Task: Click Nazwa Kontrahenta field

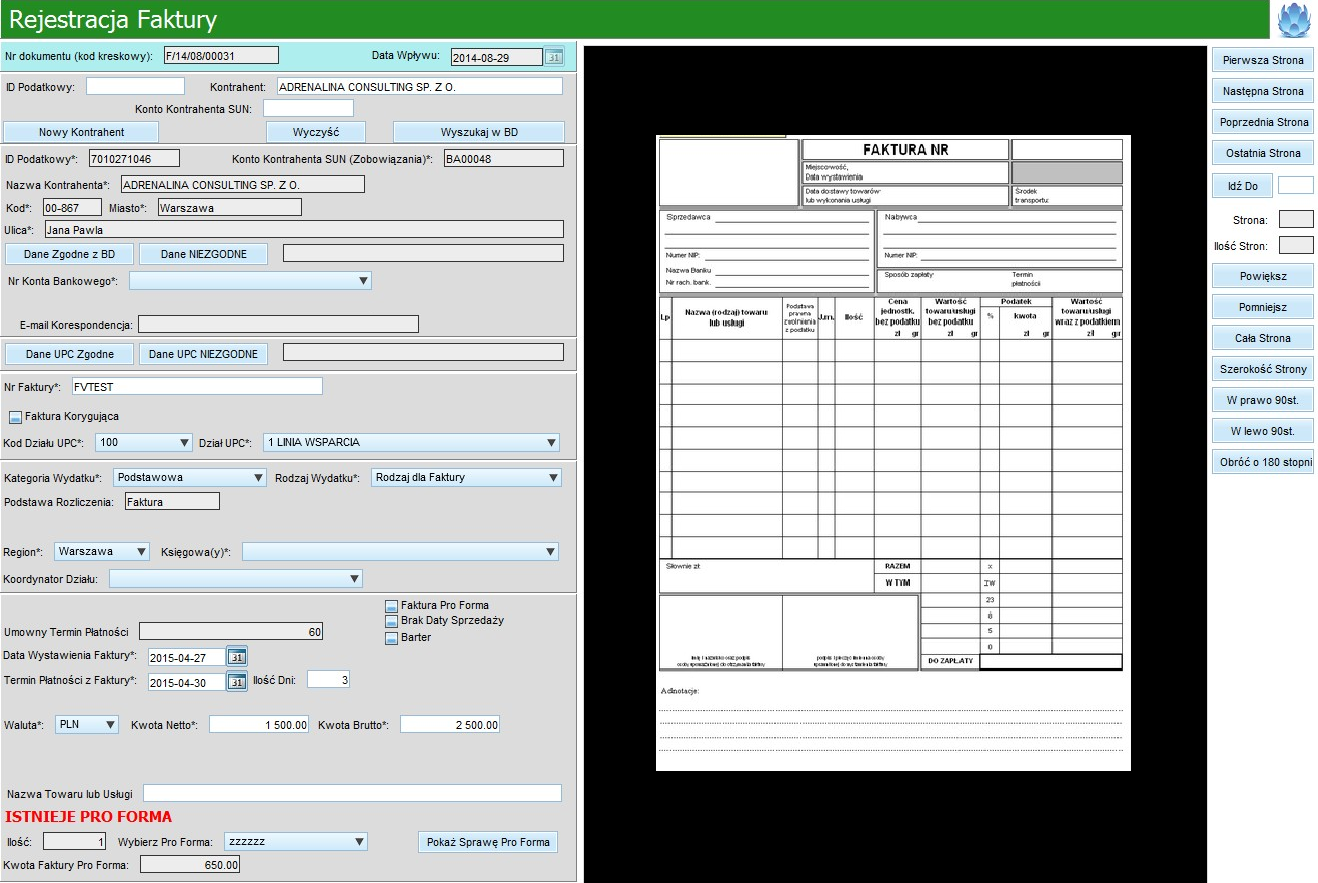Action: pos(242,184)
